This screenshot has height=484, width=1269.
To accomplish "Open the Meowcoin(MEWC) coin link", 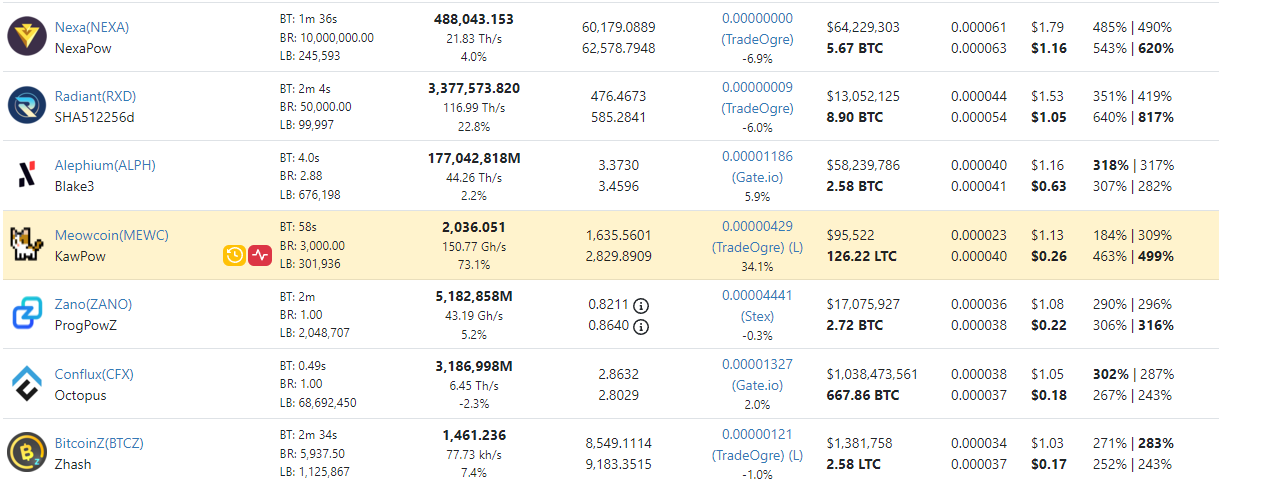I will 112,235.
